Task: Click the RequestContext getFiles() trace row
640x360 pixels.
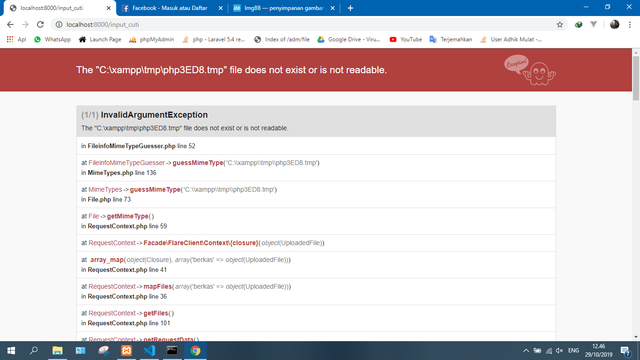Action: [x=316, y=318]
